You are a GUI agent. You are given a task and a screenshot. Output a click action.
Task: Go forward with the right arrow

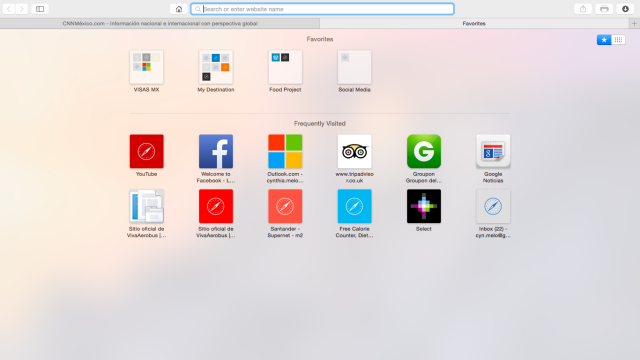point(22,9)
